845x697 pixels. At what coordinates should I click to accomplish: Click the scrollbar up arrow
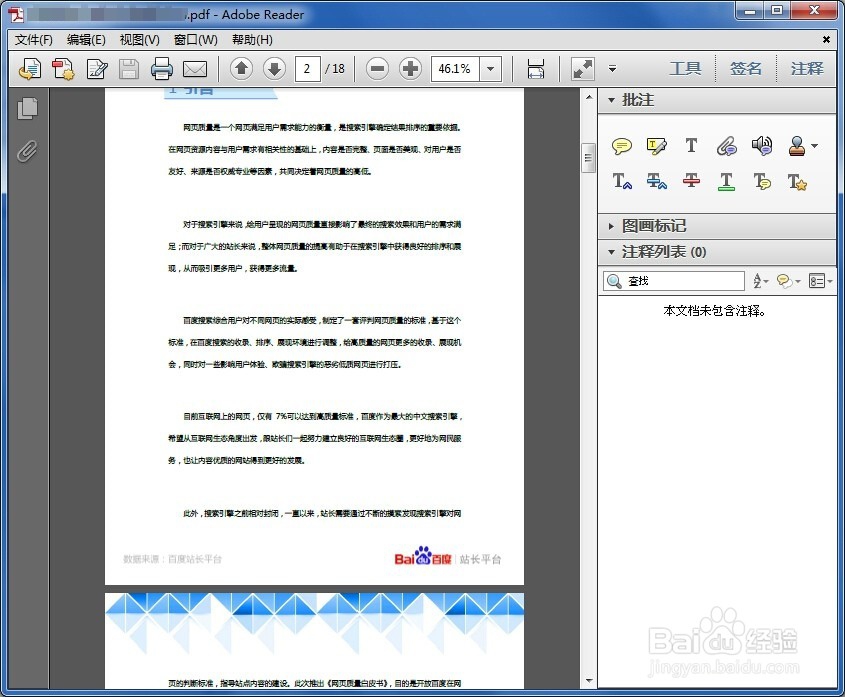coord(588,98)
